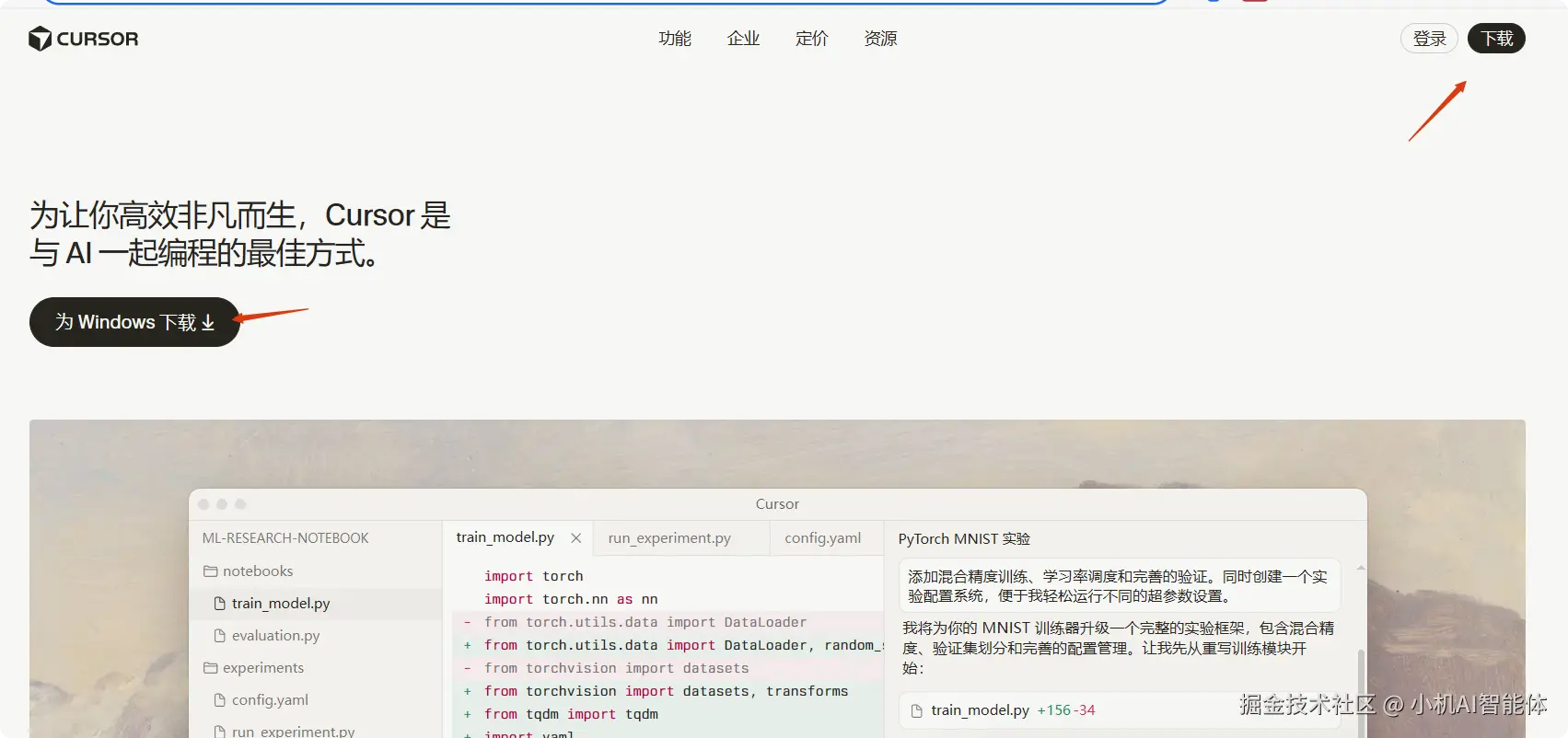Open config.yaml in the file tree

pyautogui.click(x=270, y=700)
